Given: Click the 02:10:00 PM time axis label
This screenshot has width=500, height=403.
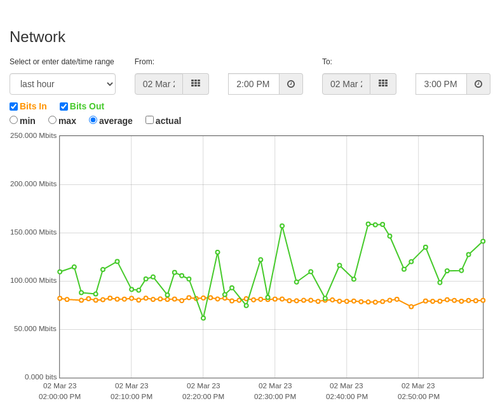Looking at the screenshot, I should pyautogui.click(x=131, y=397).
